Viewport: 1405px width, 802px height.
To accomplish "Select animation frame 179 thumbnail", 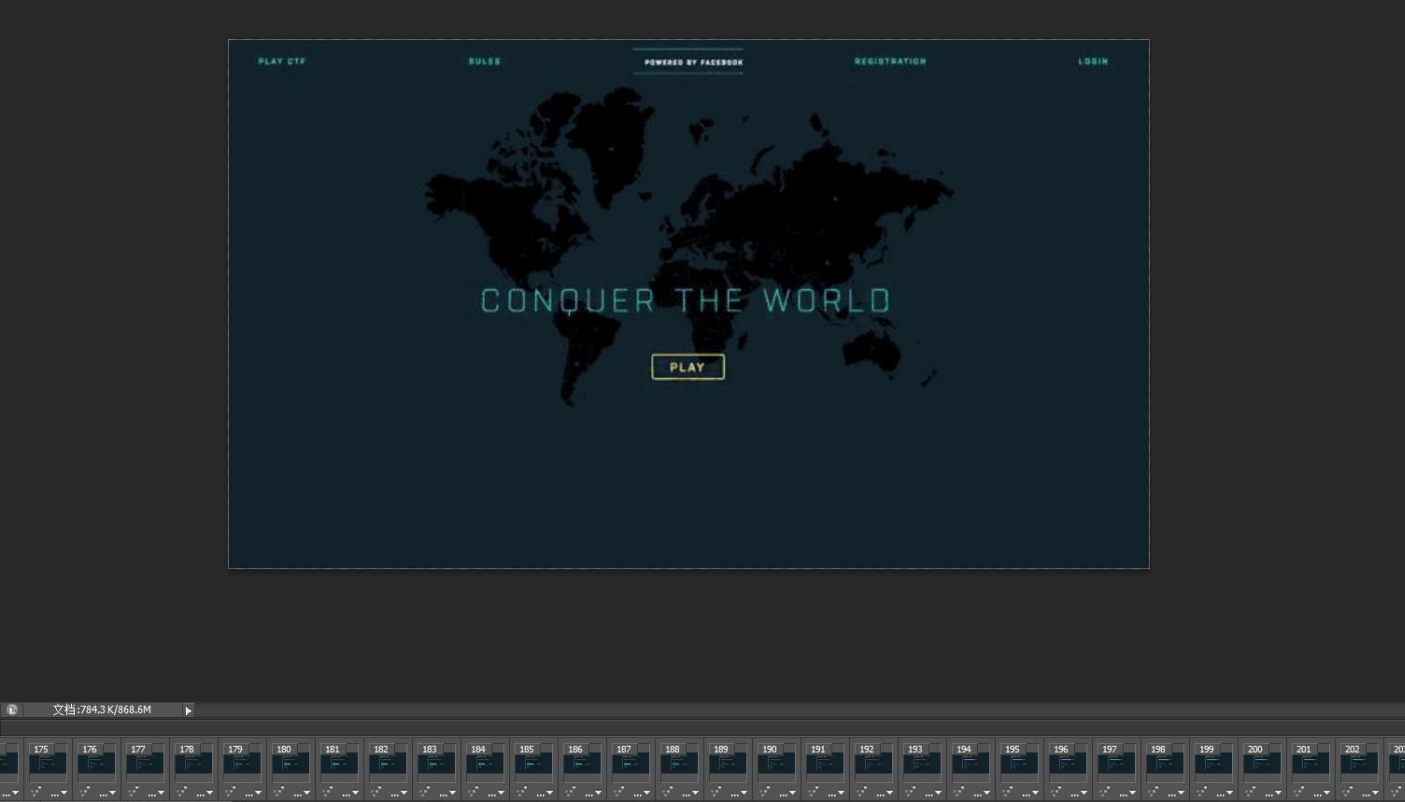I will (x=242, y=763).
